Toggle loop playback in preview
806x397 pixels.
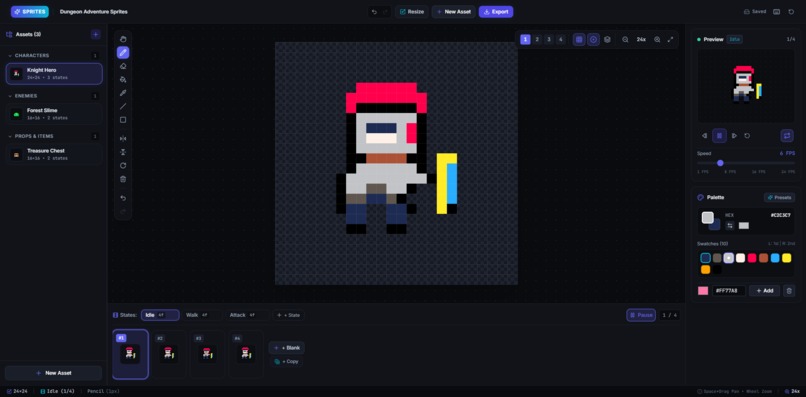click(x=787, y=136)
